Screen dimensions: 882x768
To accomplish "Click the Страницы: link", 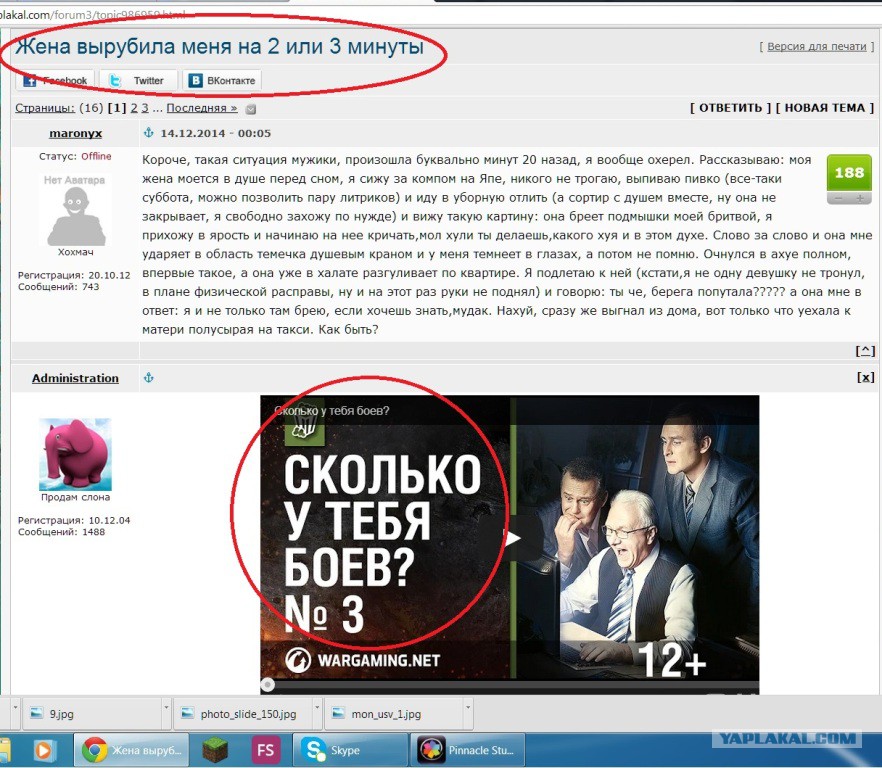I will (44, 108).
